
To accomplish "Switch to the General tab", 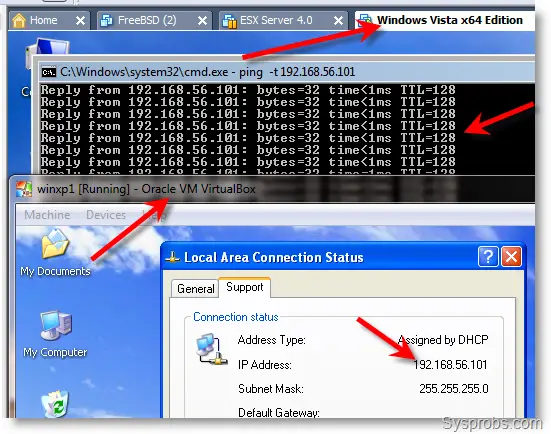I will (195, 289).
